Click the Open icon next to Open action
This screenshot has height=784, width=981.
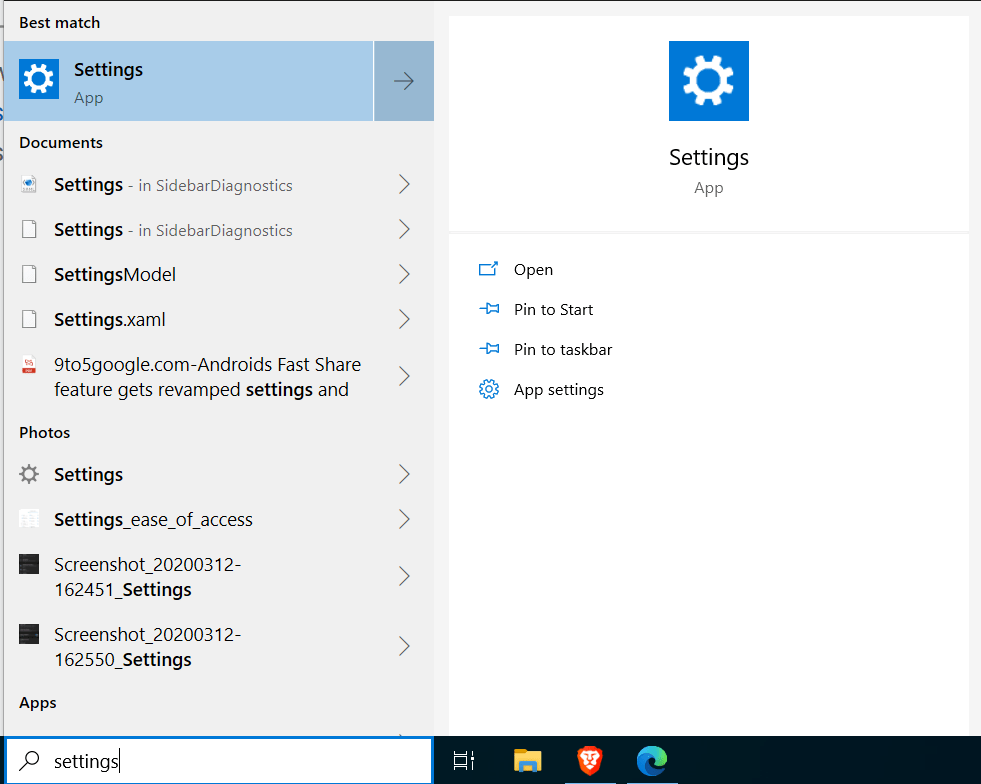pyautogui.click(x=489, y=268)
